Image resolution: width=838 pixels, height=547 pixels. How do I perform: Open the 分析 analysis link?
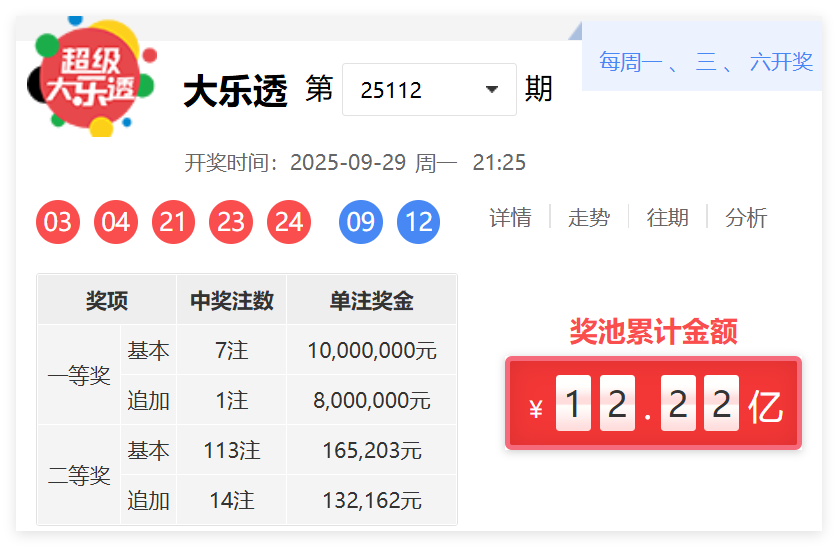(x=746, y=218)
